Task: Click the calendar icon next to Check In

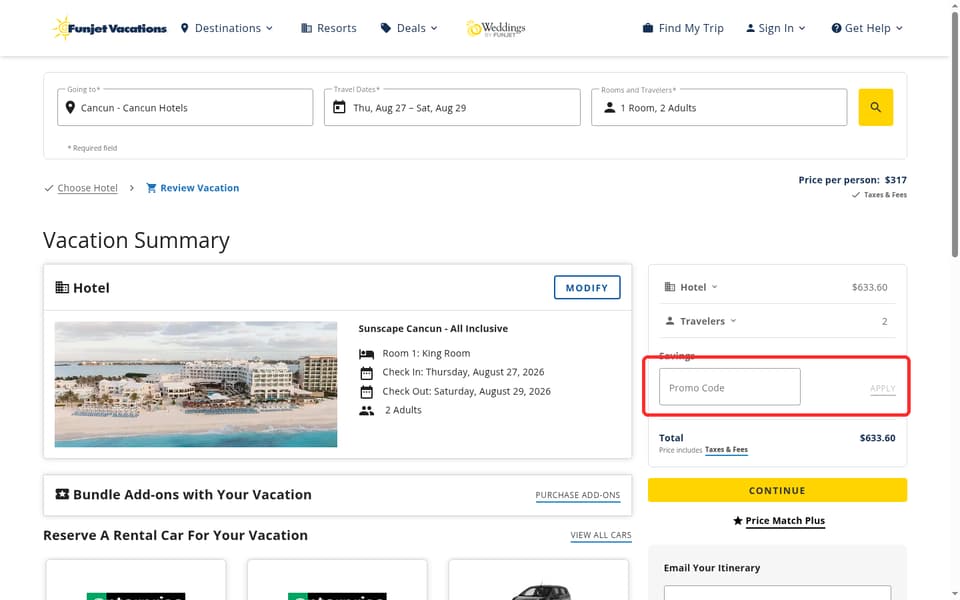Action: 366,373
